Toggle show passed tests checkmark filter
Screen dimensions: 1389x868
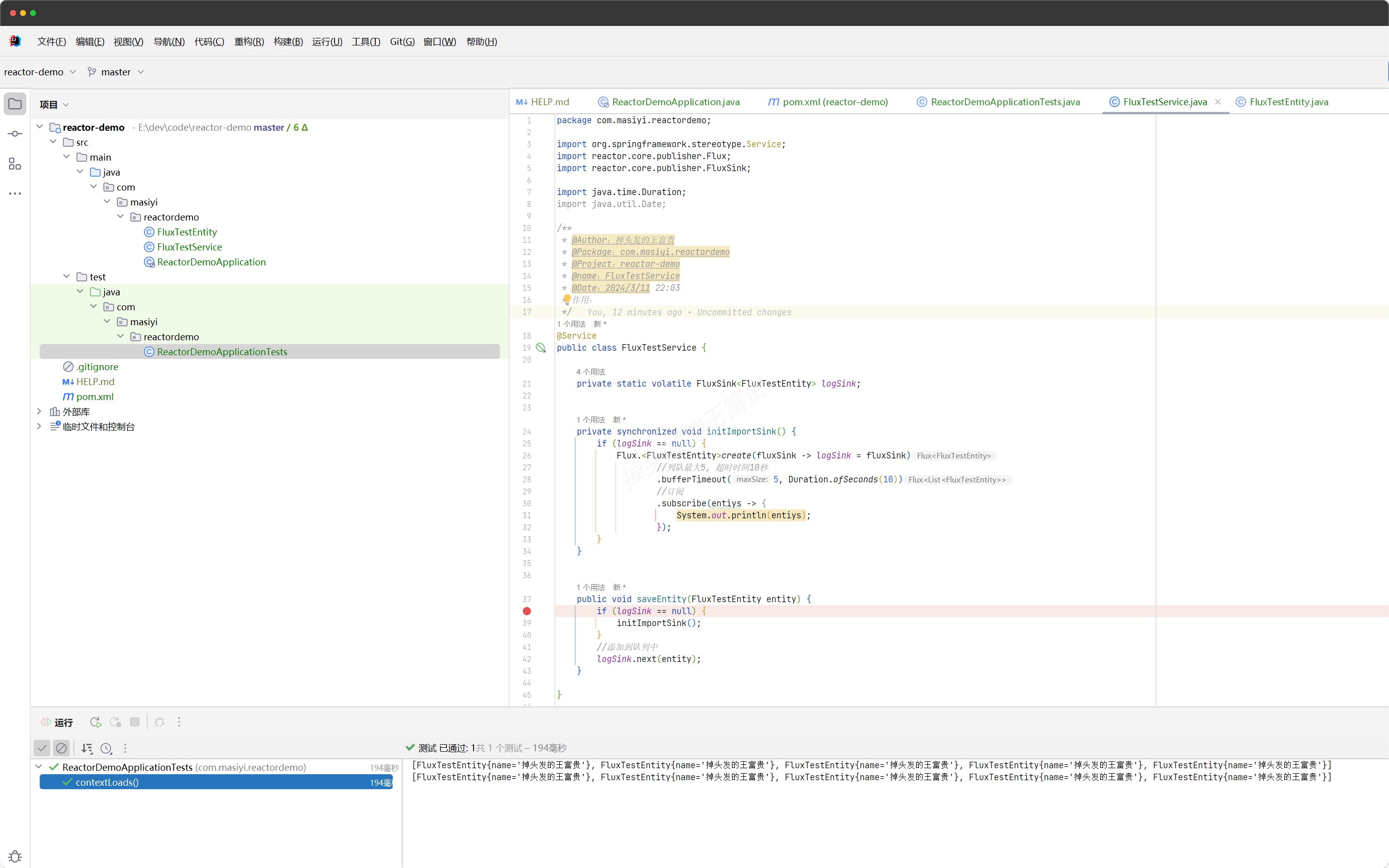(x=42, y=748)
